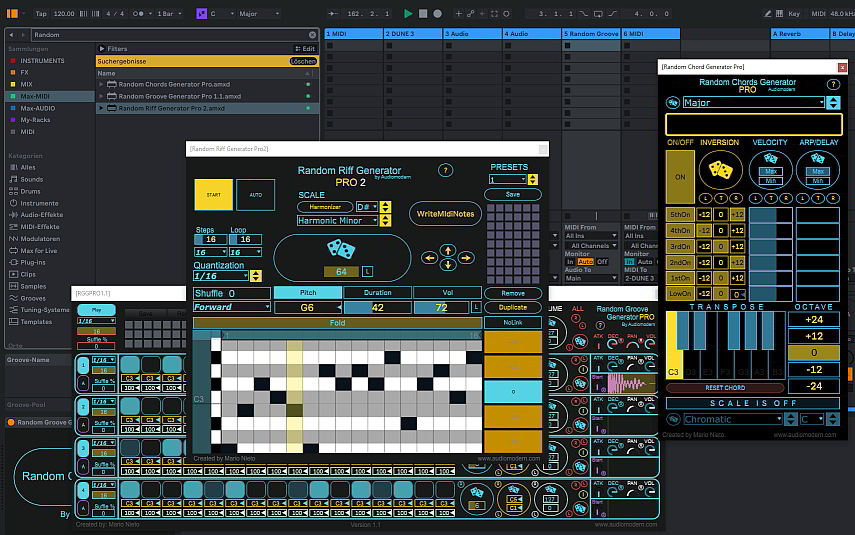855x535 pixels.
Task: Select the 5 Random Groove track header
Action: point(591,34)
